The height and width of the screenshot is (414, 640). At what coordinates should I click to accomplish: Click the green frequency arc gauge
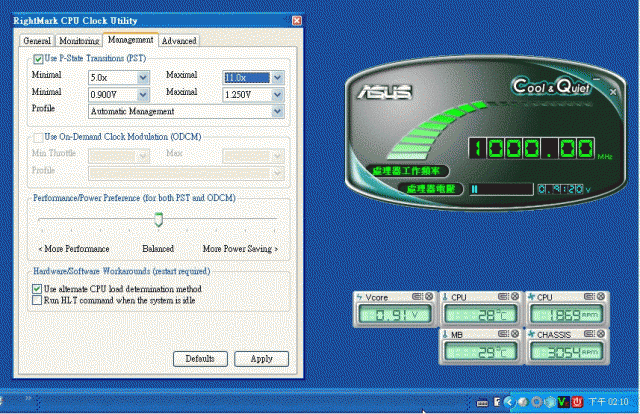(436, 130)
